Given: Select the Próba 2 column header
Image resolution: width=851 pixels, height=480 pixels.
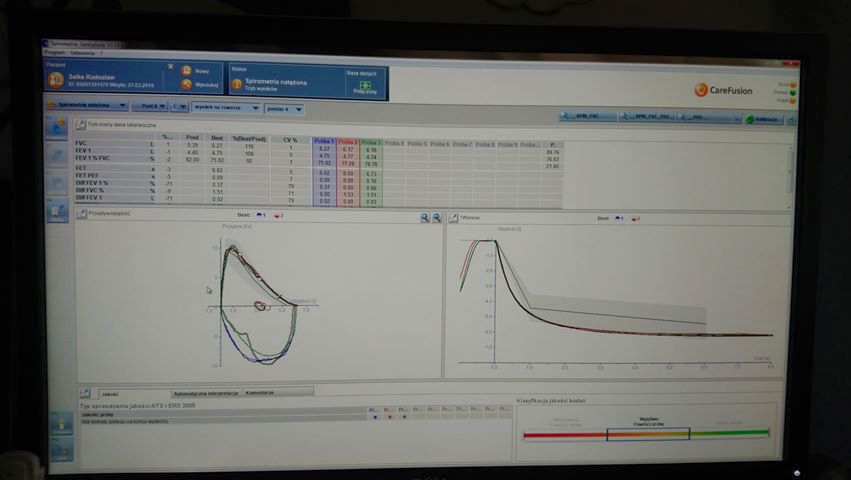Looking at the screenshot, I should [x=347, y=143].
